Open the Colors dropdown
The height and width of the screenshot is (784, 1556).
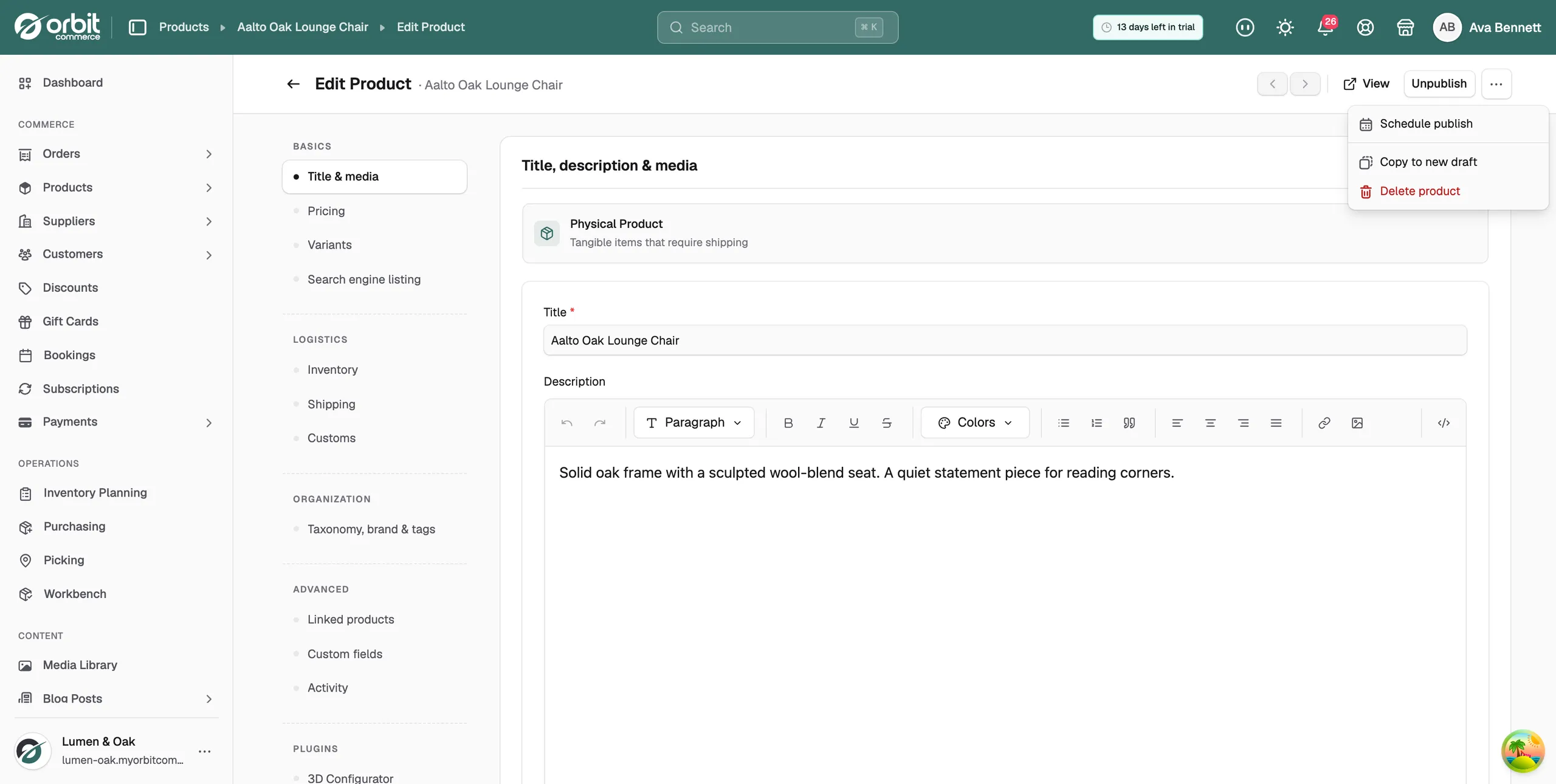coord(975,422)
